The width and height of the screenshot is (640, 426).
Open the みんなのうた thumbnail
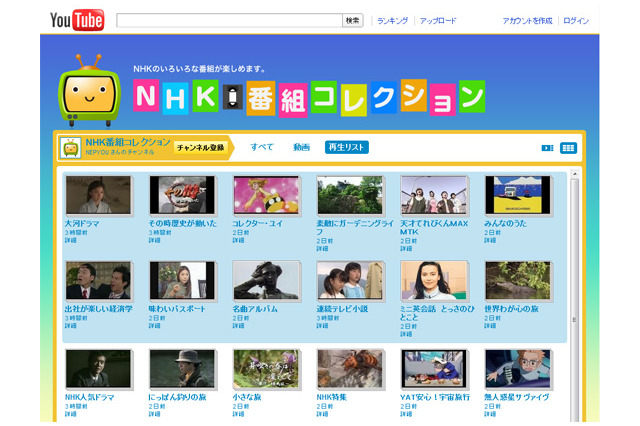[x=518, y=195]
